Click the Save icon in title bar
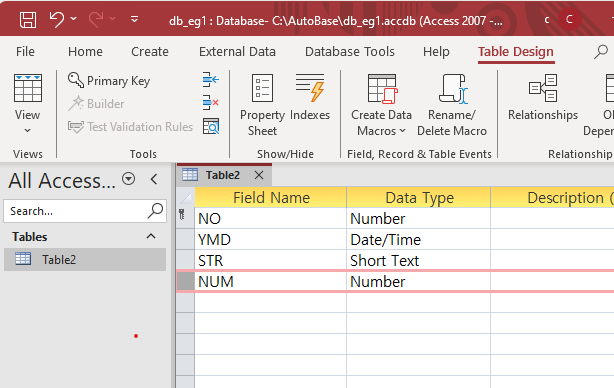This screenshot has width=614, height=388. [28, 19]
